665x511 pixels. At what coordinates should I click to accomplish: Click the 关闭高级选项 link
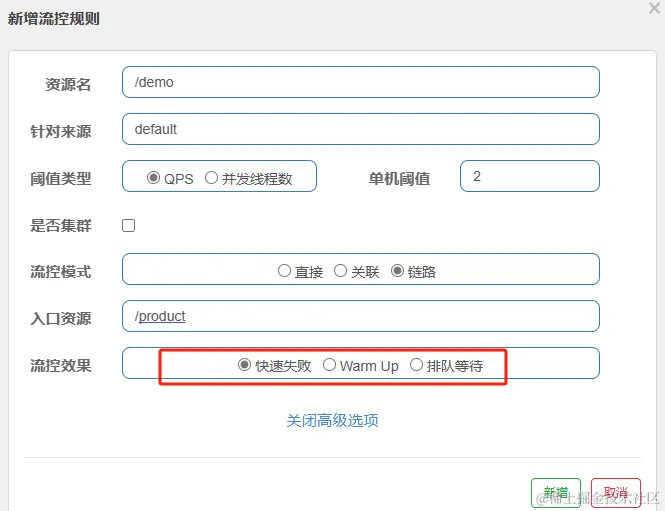pos(332,420)
